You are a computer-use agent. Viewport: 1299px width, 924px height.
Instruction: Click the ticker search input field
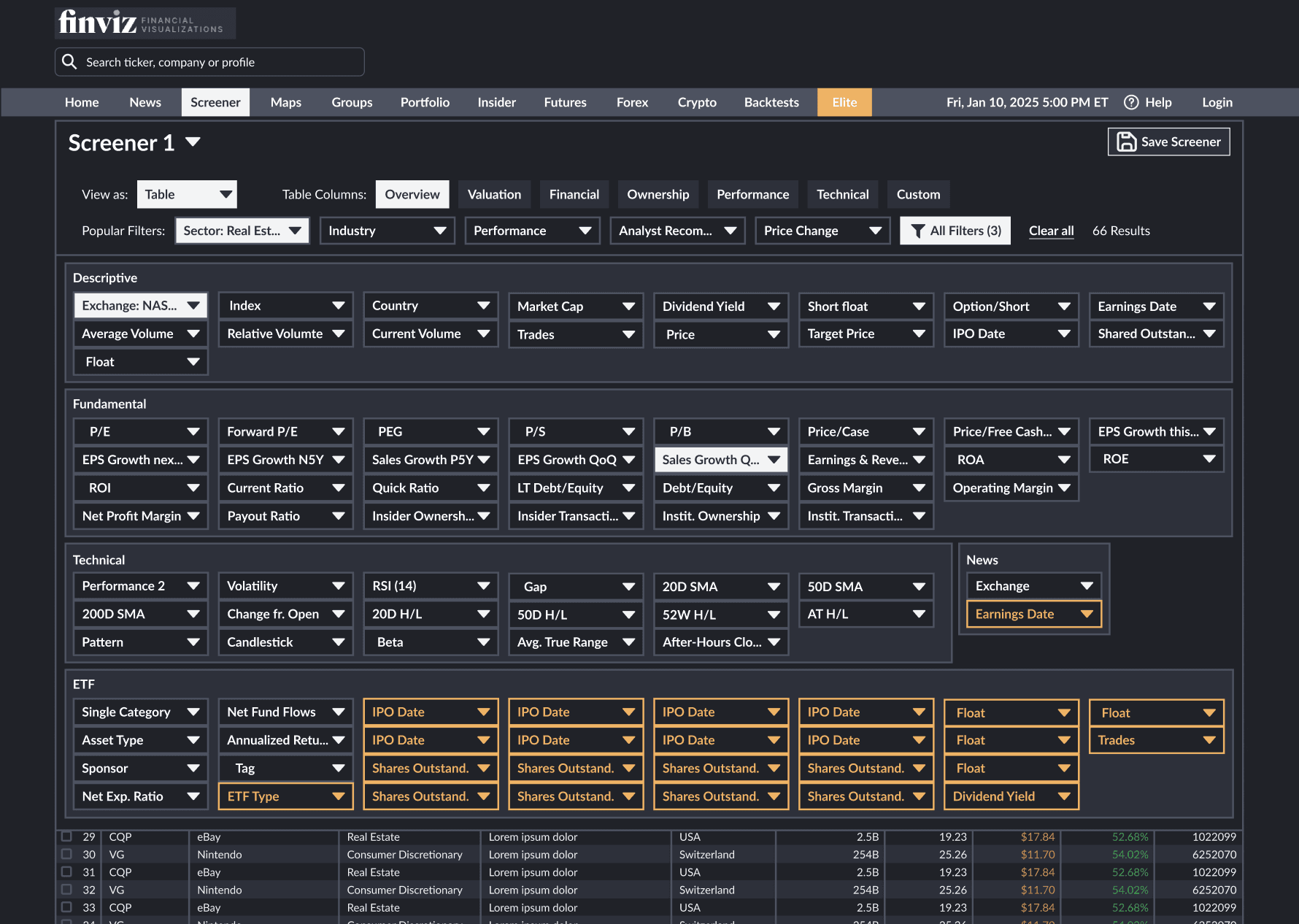click(x=209, y=62)
